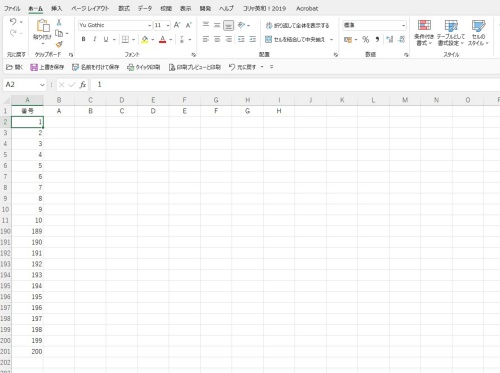Image resolution: width=500 pixels, height=373 pixels.
Task: Open Cell Styles (セルのスタイル)
Action: coord(478,33)
